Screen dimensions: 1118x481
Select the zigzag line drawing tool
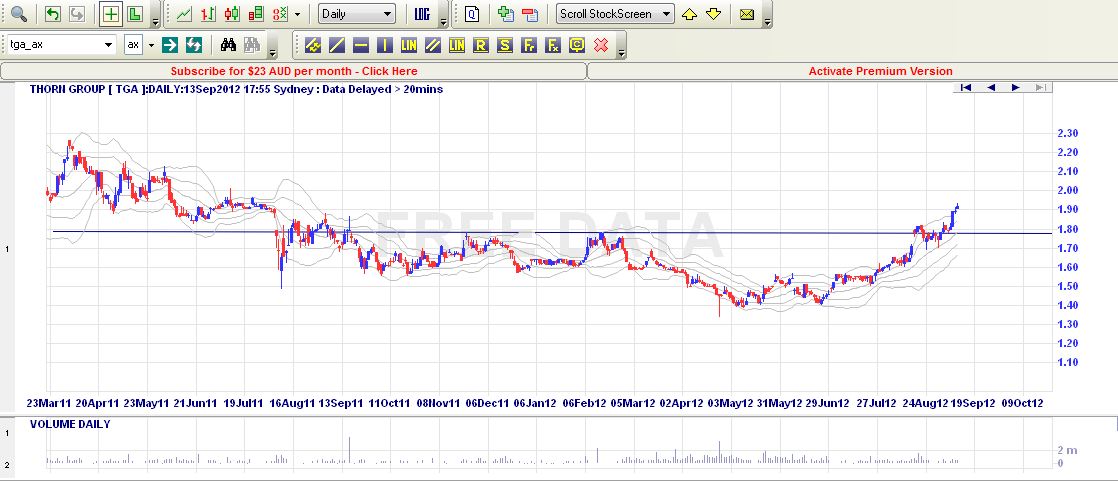click(x=312, y=45)
